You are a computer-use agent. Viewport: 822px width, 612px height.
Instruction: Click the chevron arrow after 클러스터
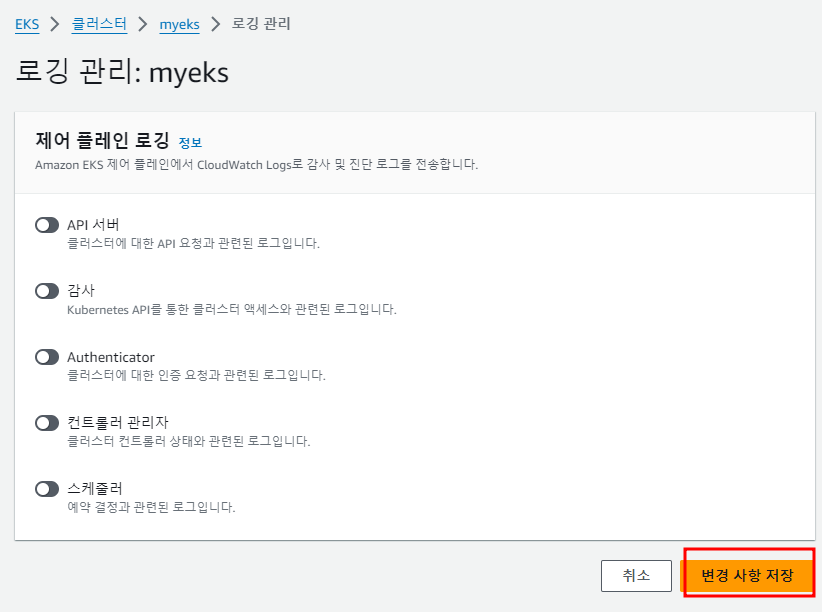click(143, 24)
